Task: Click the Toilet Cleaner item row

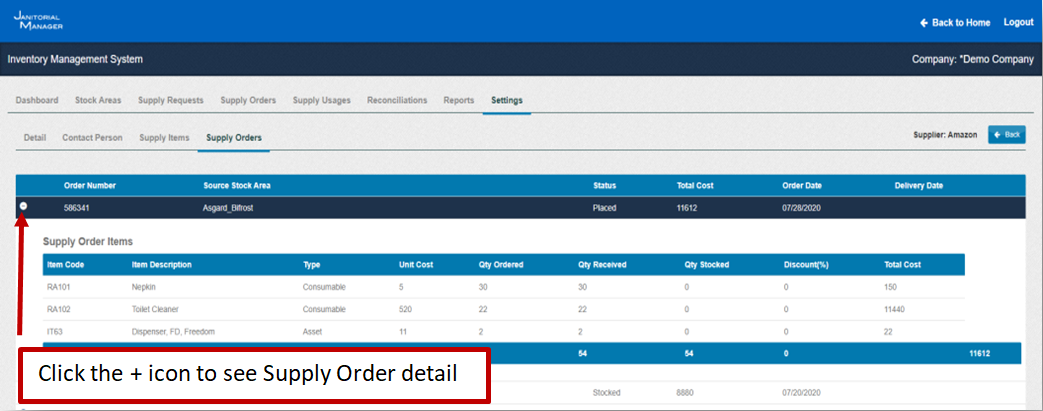Action: (x=156, y=309)
